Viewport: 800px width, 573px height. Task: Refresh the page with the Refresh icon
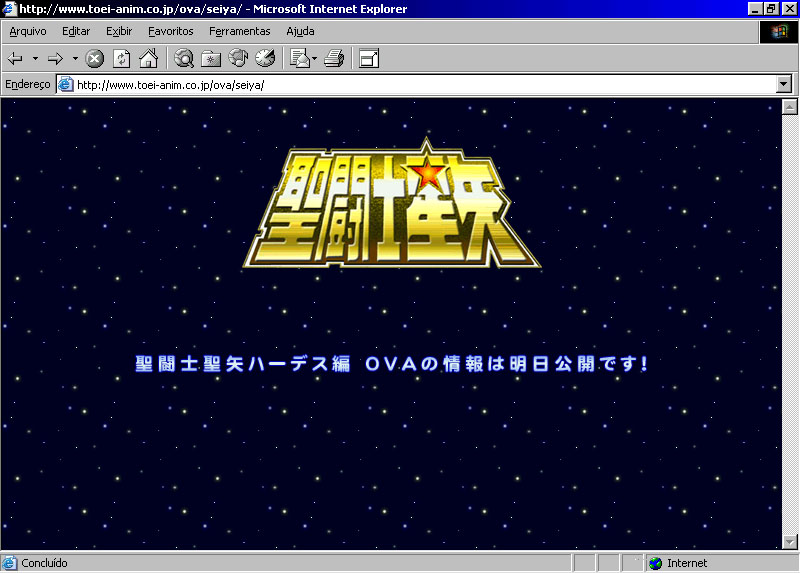tap(121, 59)
